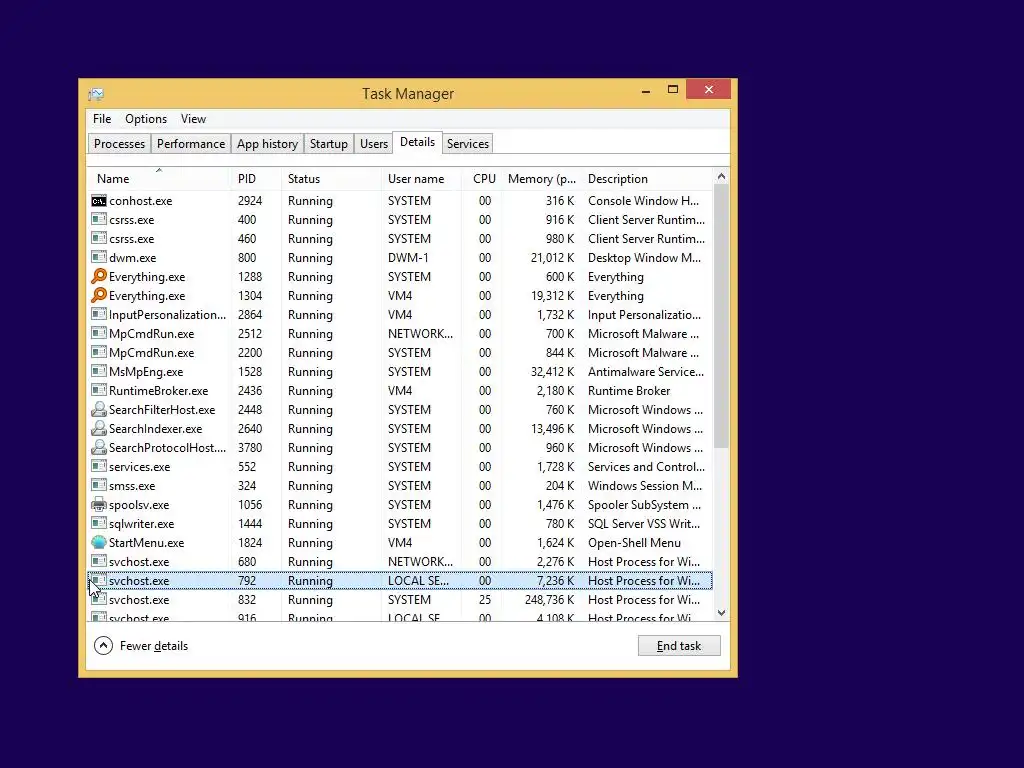
Task: Click the icon of svchost.exe PID 832
Action: [x=99, y=600]
